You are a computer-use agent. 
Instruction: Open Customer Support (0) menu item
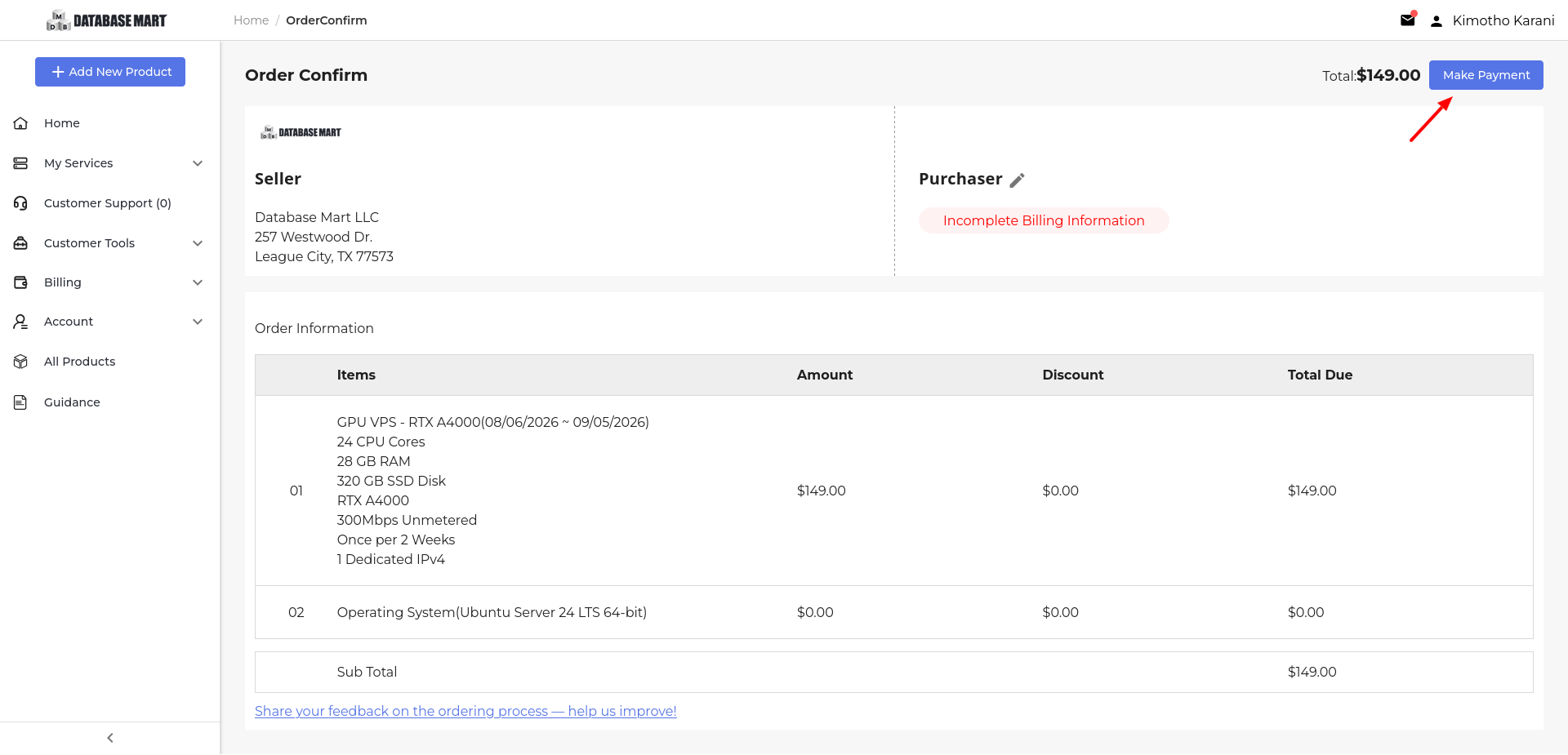(x=109, y=203)
